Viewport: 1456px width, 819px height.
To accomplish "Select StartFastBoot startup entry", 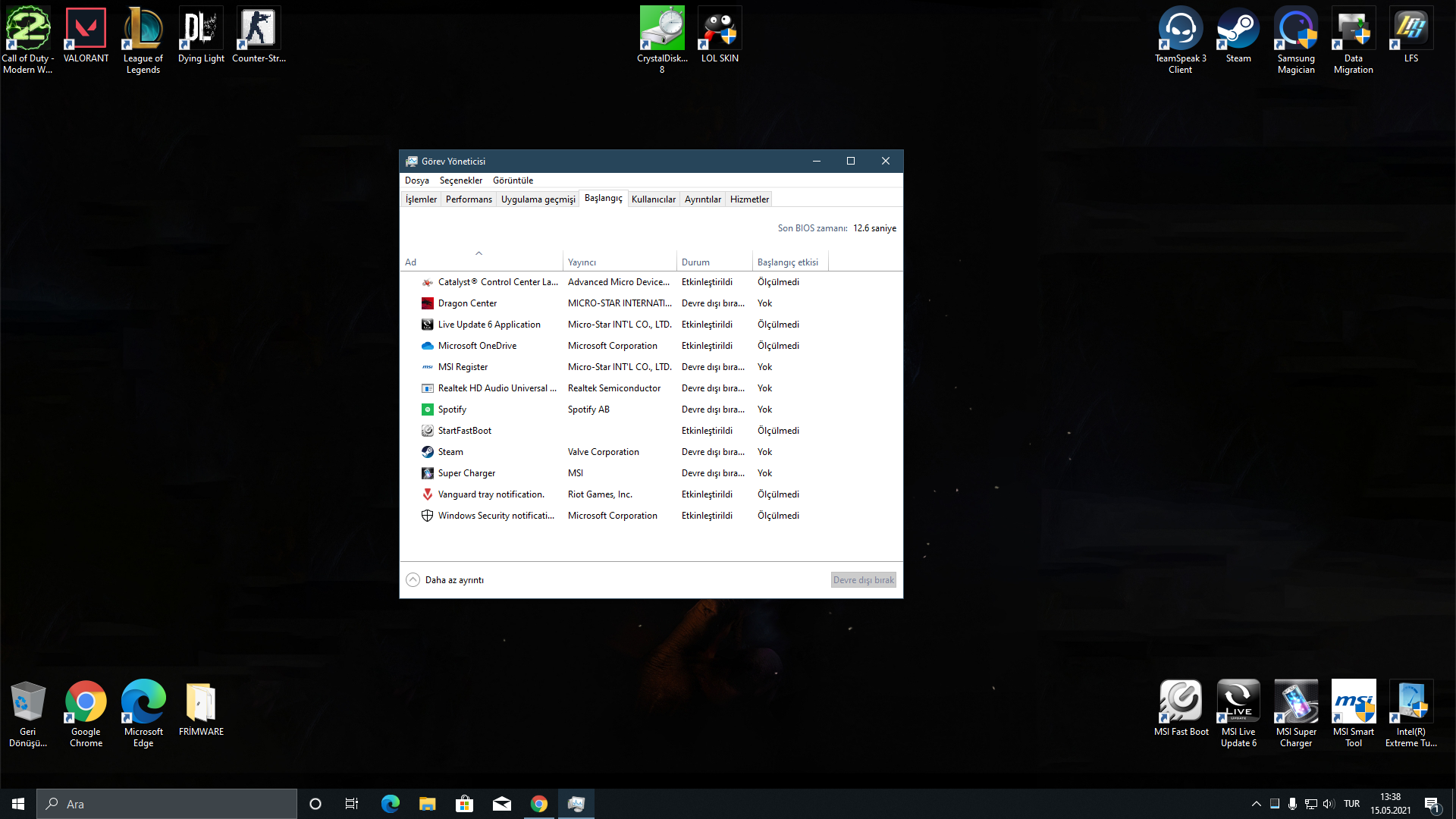I will [x=651, y=431].
